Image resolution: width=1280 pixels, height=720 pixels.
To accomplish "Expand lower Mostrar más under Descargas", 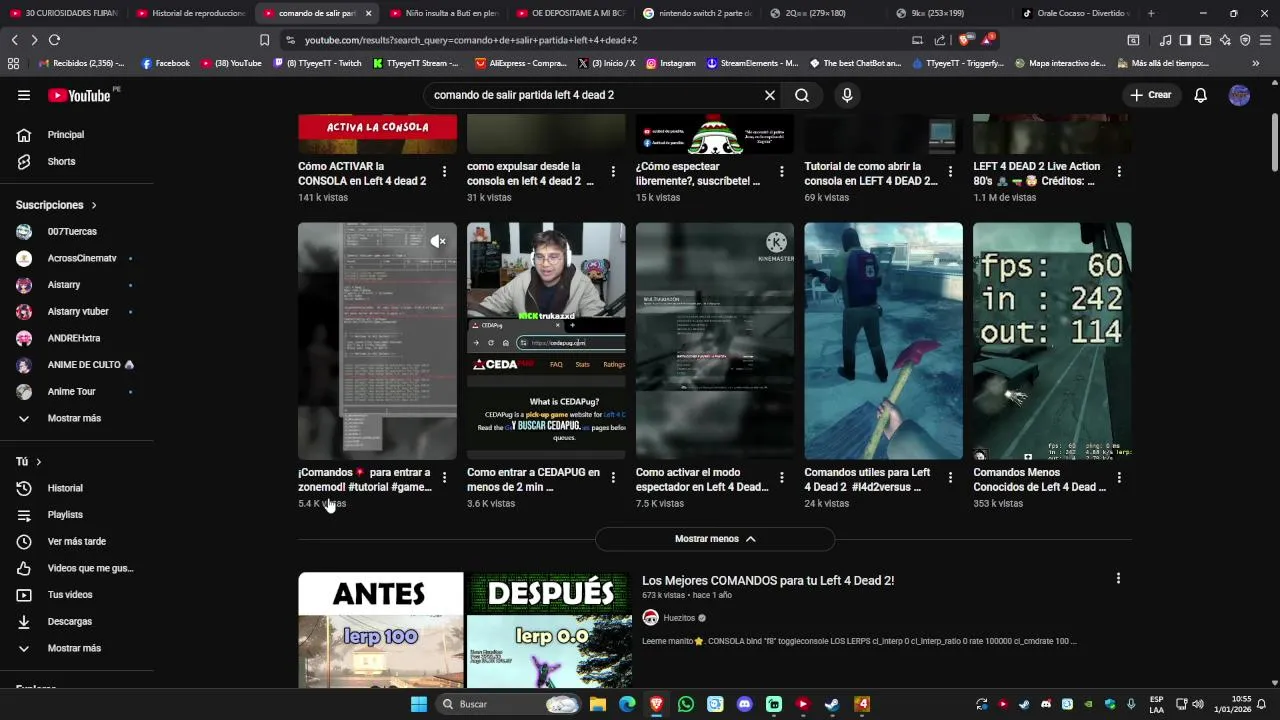I will [x=74, y=648].
